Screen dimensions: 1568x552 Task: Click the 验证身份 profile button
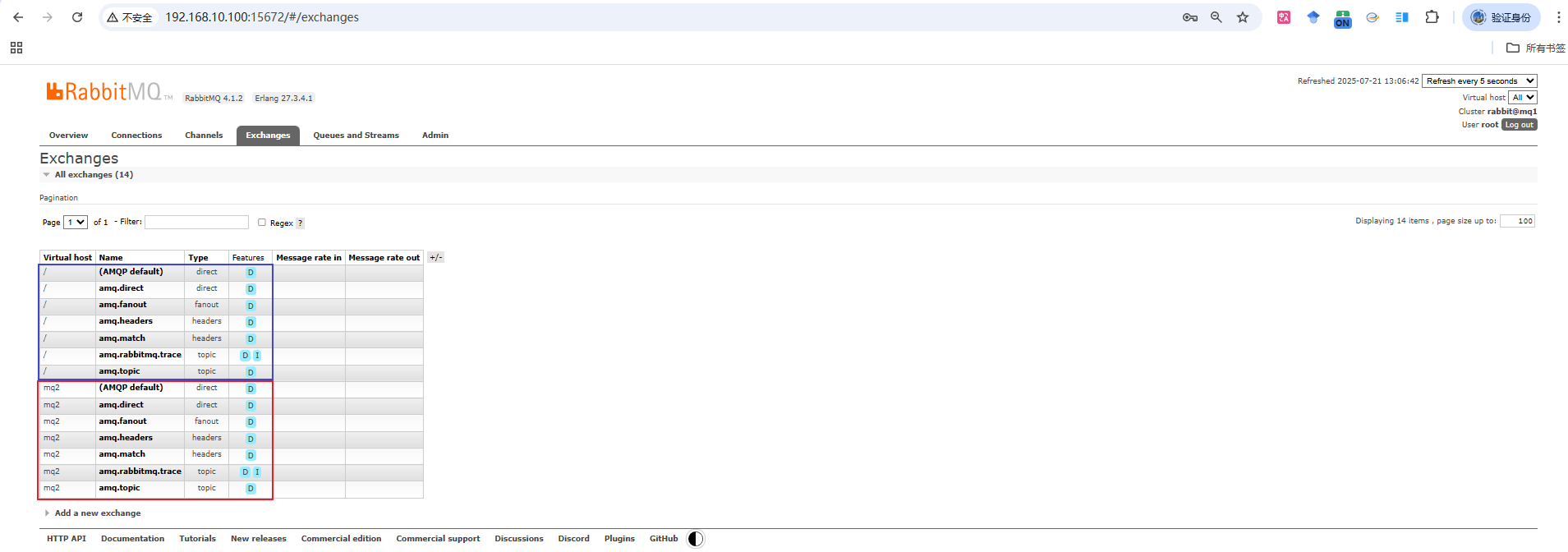[1501, 17]
